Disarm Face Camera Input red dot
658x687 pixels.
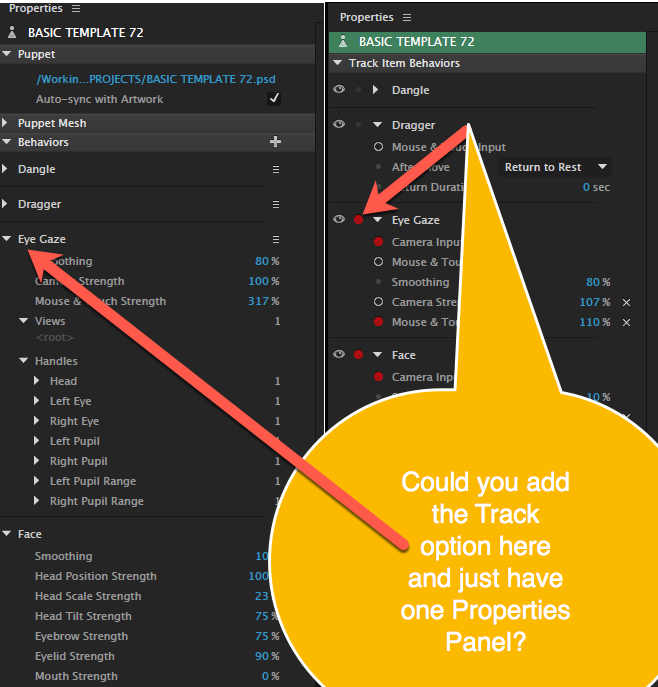[379, 376]
